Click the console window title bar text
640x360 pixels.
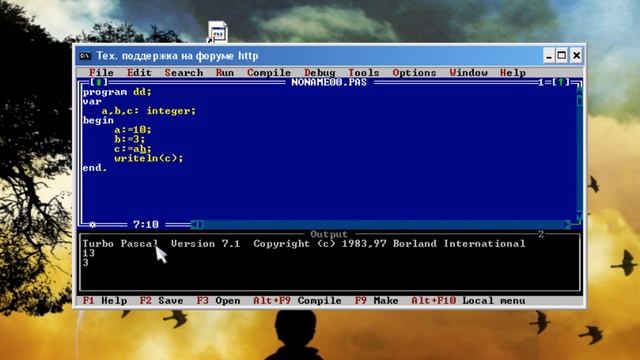pos(177,56)
